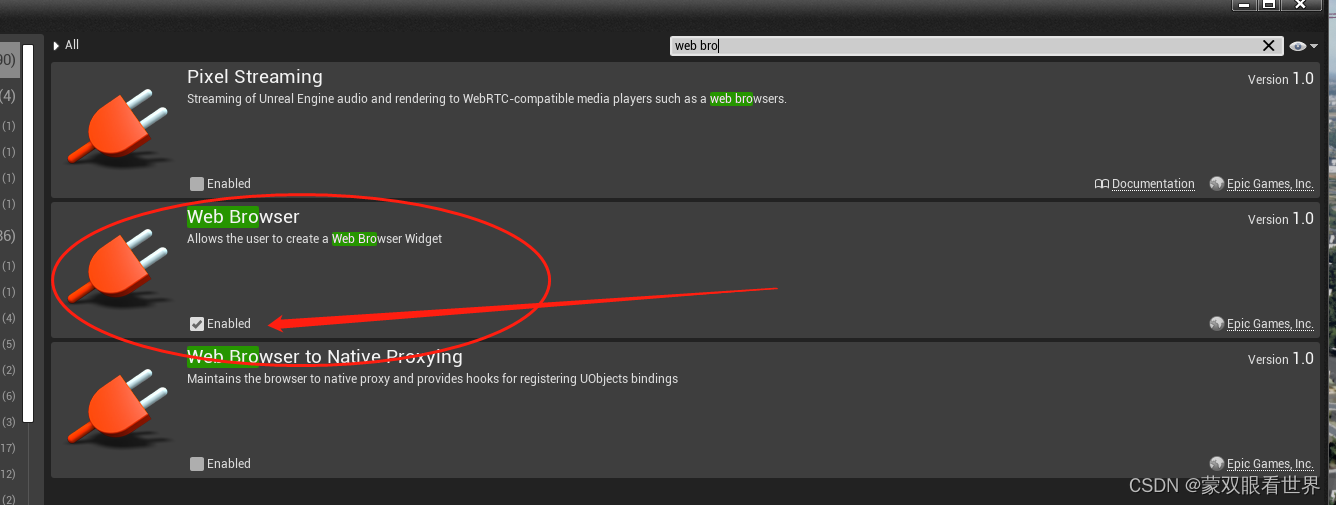
Task: Select the category row with count (12)
Action: tap(9, 474)
